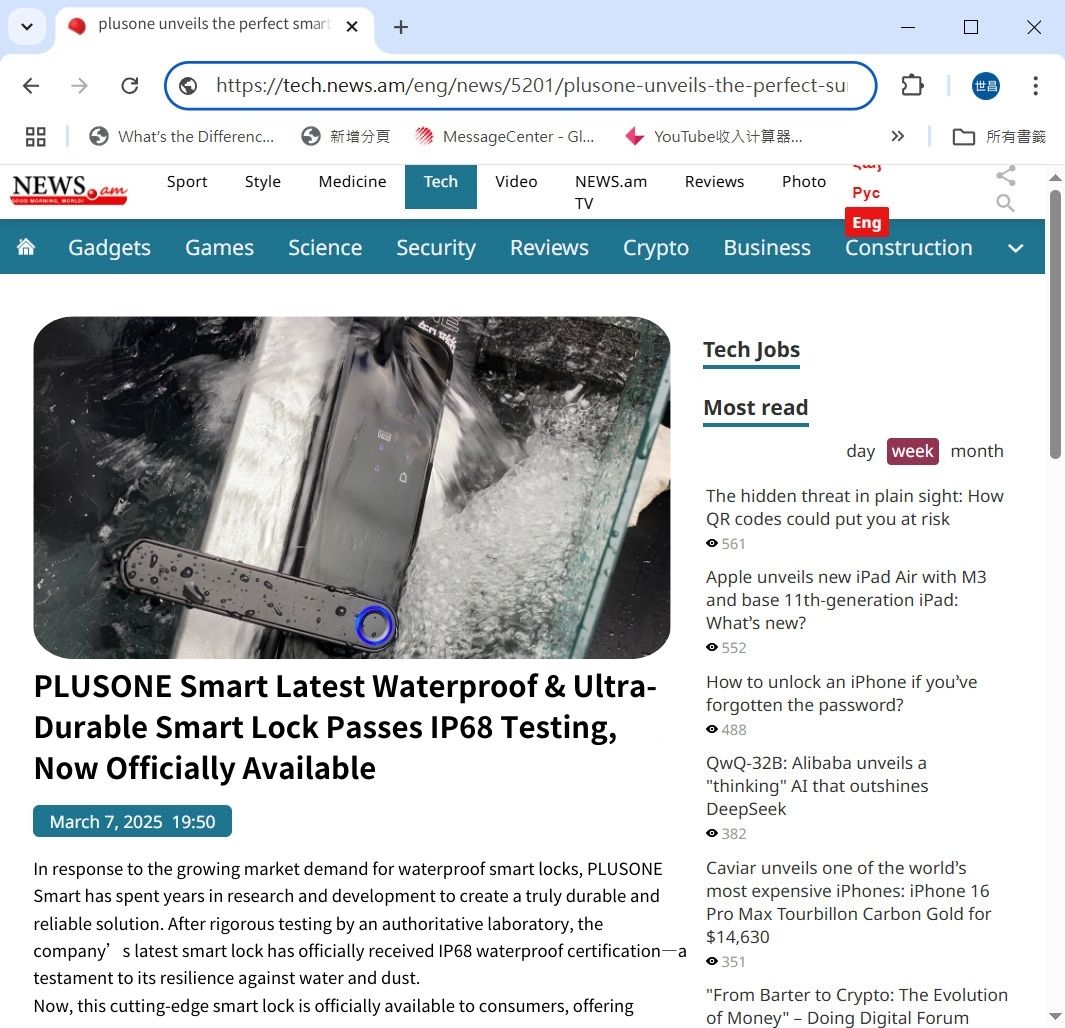Select the Eng language button

(x=867, y=223)
